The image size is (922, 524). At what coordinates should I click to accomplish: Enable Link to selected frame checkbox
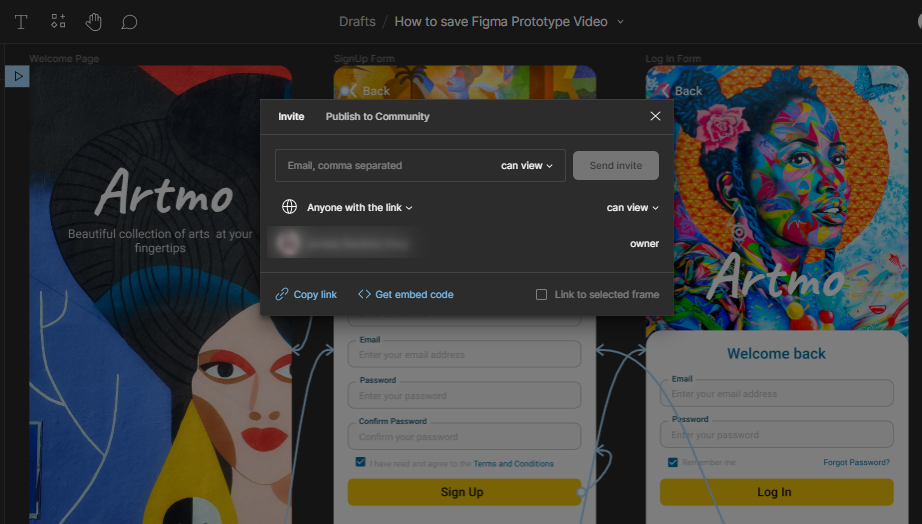click(542, 295)
